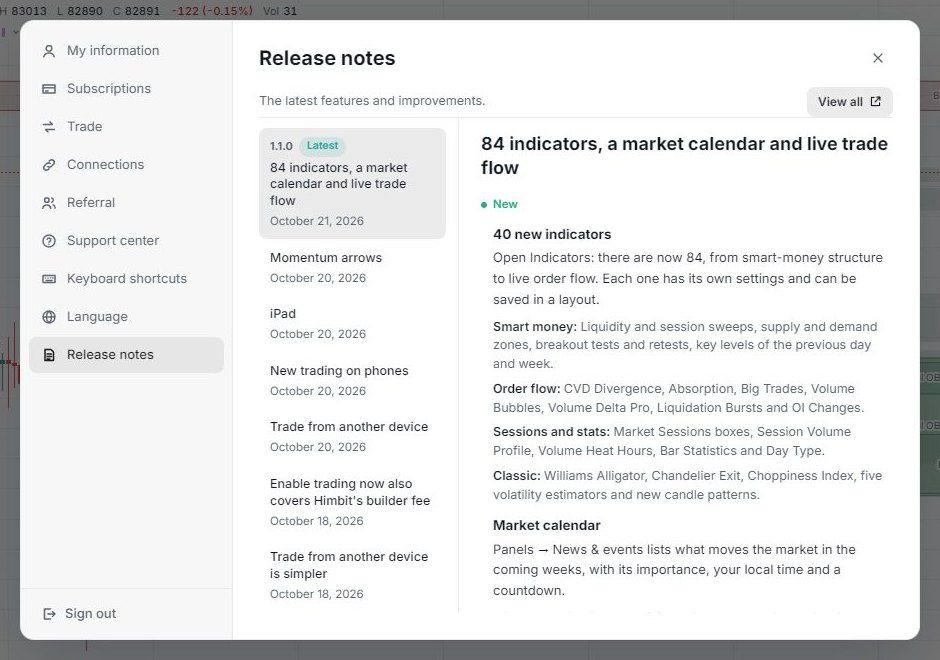
Task: Select Connections in the sidebar
Action: (126, 165)
